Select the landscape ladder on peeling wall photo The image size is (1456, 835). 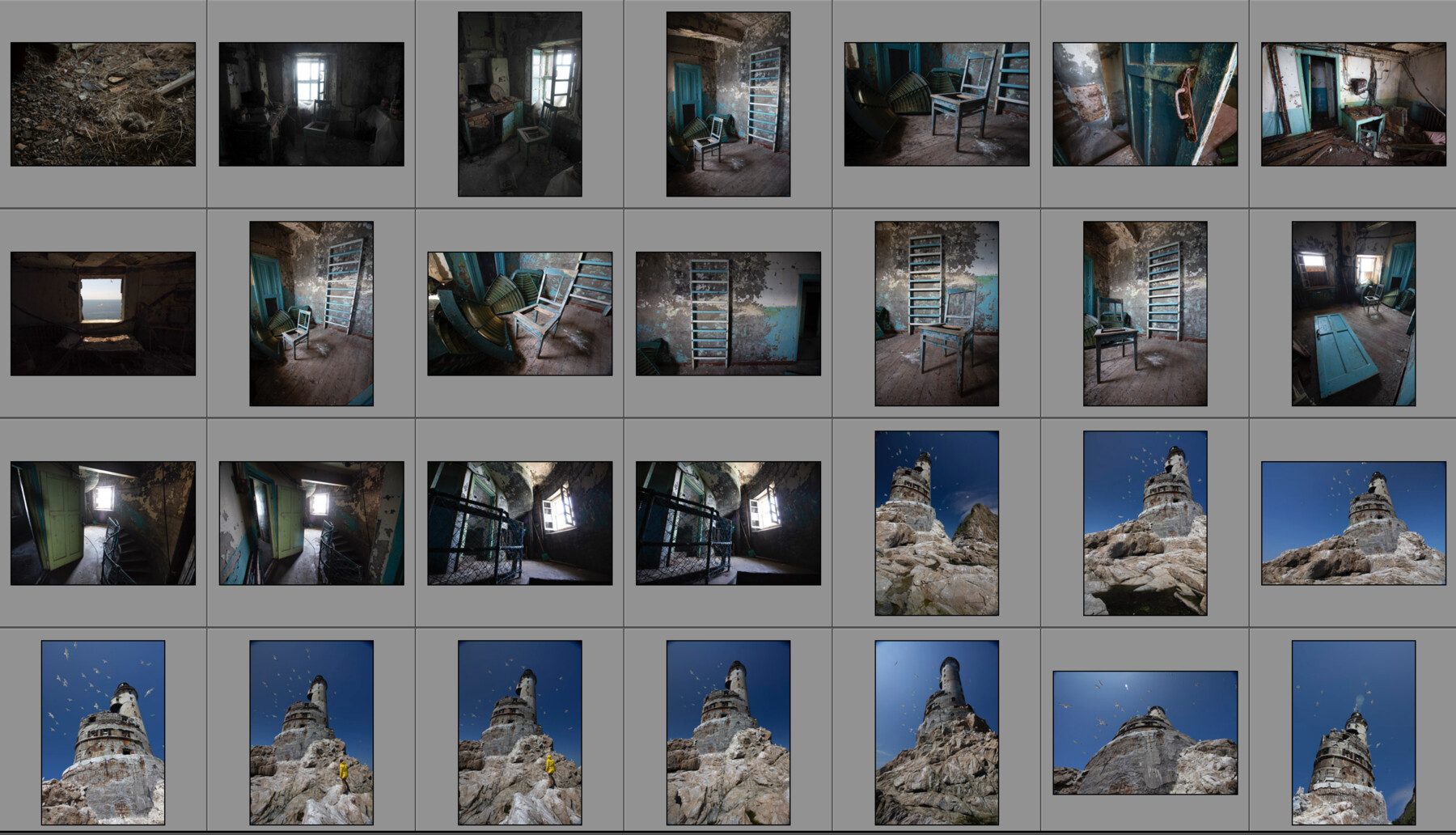(728, 314)
